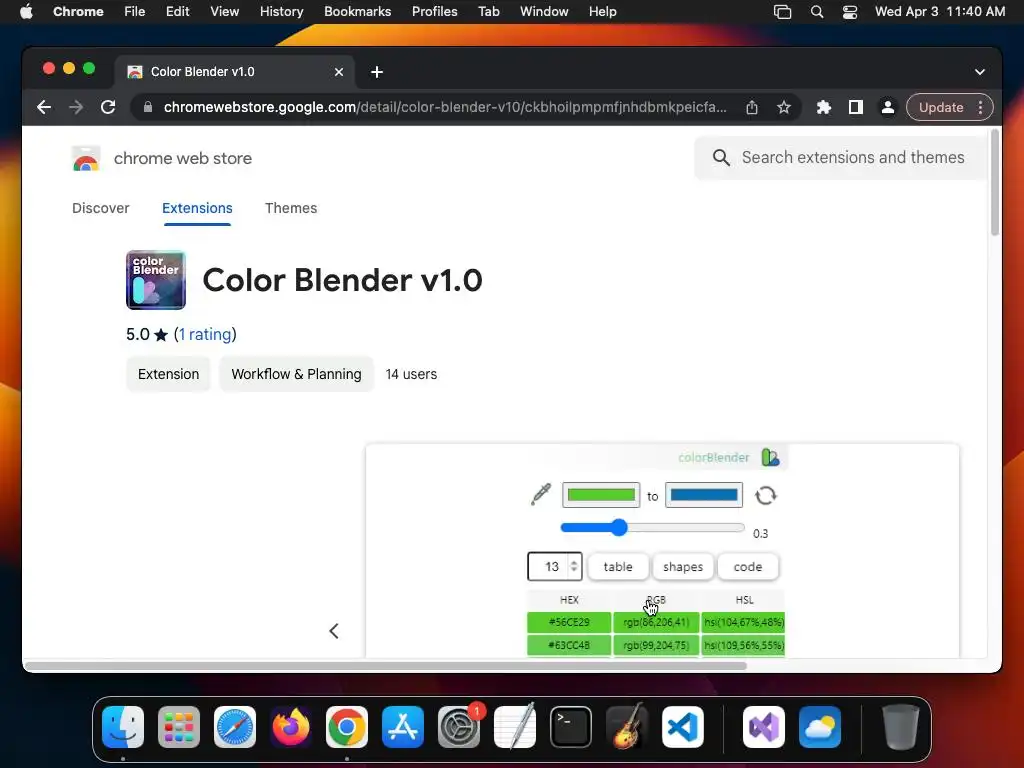Click the green start color swatch
The image size is (1024, 768).
click(601, 495)
